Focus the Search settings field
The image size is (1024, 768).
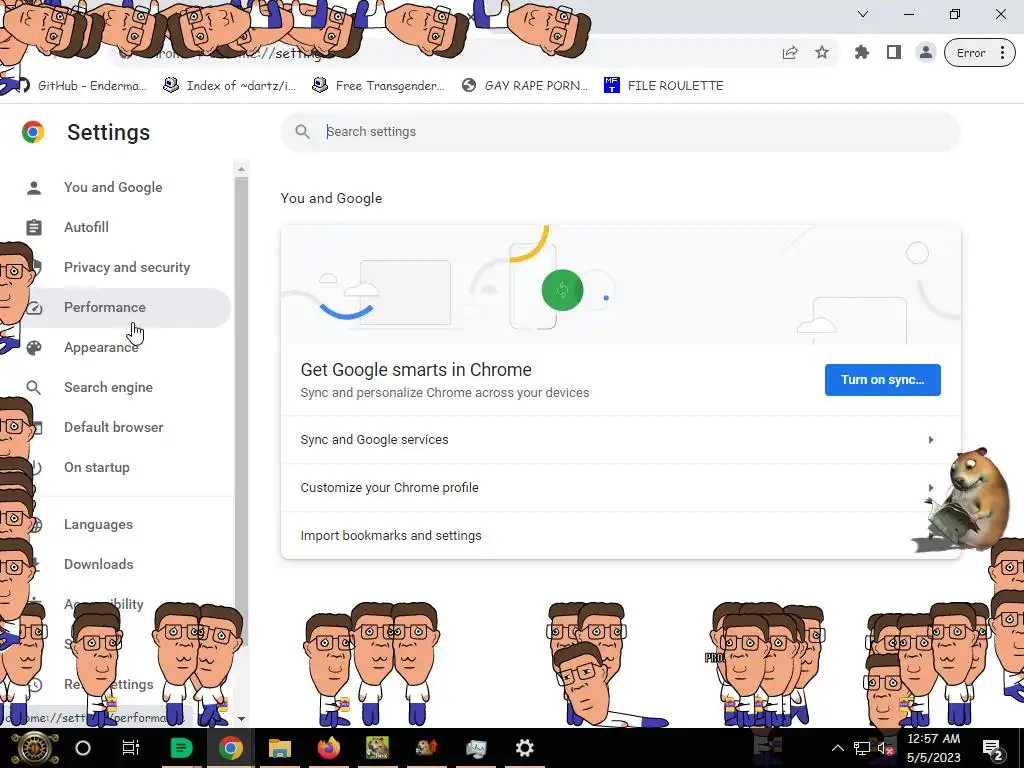click(620, 132)
